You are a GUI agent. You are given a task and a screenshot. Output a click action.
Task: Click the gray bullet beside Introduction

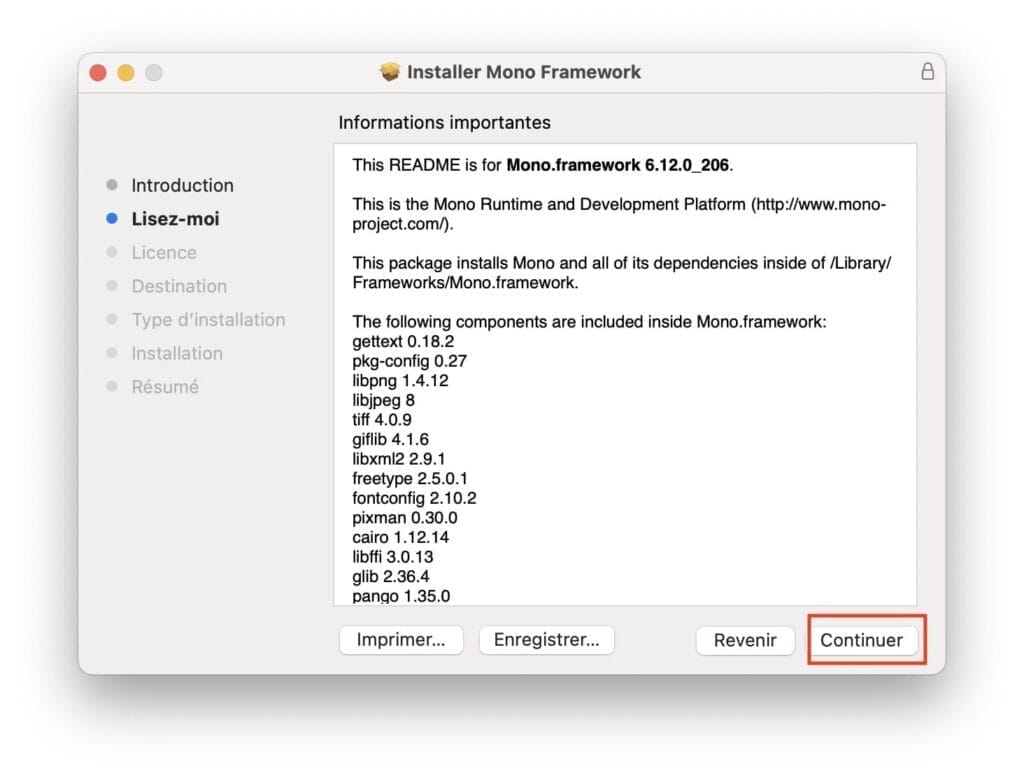112,185
